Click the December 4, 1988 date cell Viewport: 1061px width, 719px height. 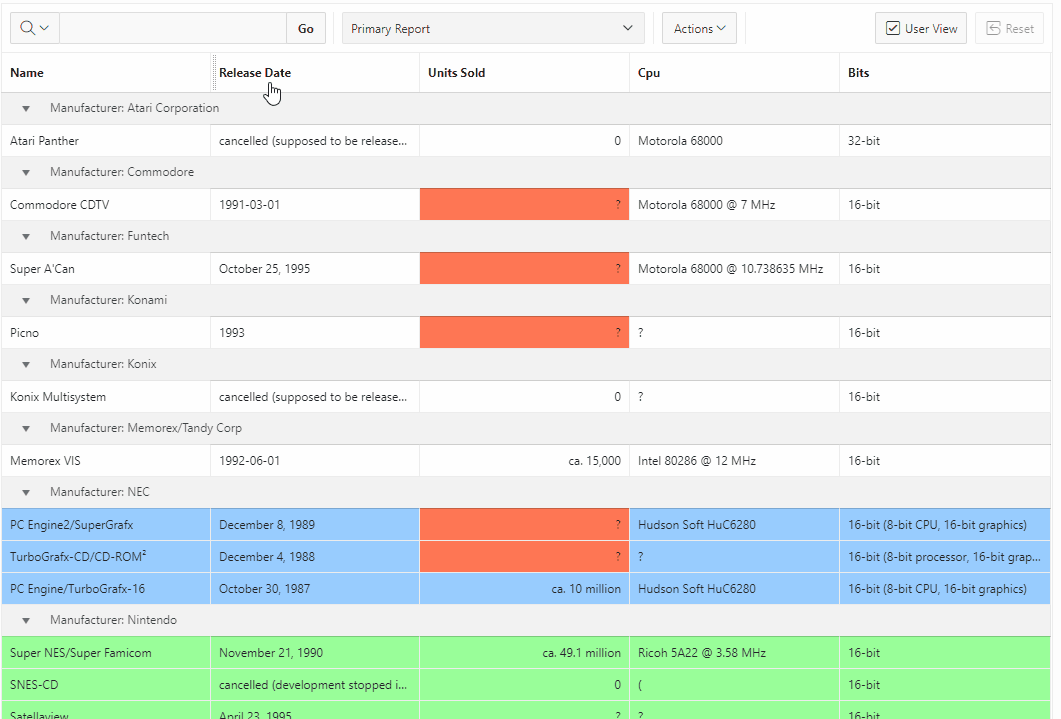point(315,557)
